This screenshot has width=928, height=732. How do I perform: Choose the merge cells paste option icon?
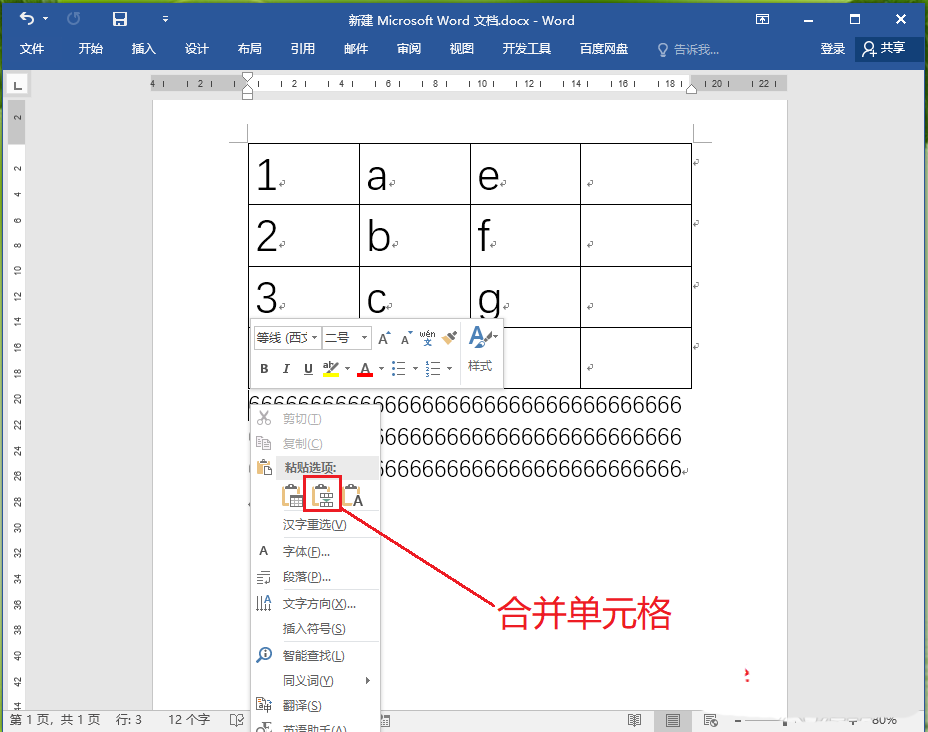click(x=323, y=496)
